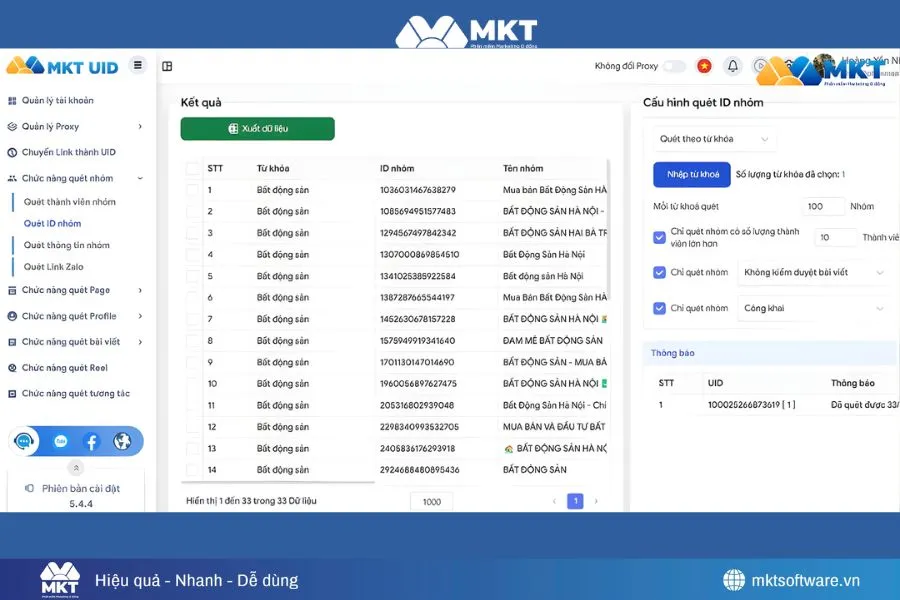Select Quét Link Zalo in sidebar
Image resolution: width=900 pixels, height=600 pixels.
coord(52,266)
